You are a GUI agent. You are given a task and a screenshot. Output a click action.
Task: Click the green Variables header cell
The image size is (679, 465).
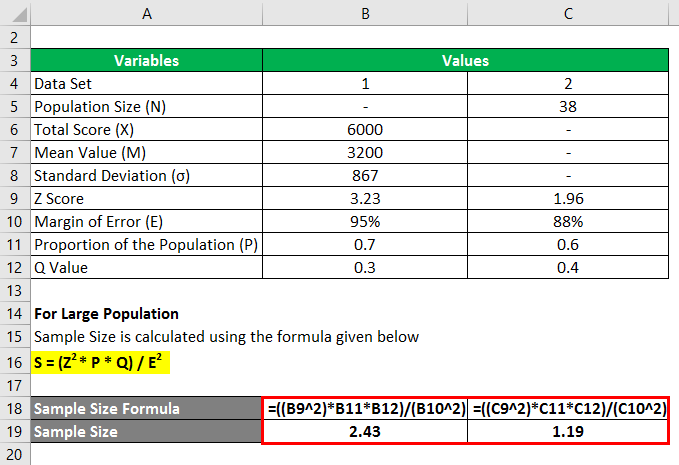pyautogui.click(x=147, y=60)
